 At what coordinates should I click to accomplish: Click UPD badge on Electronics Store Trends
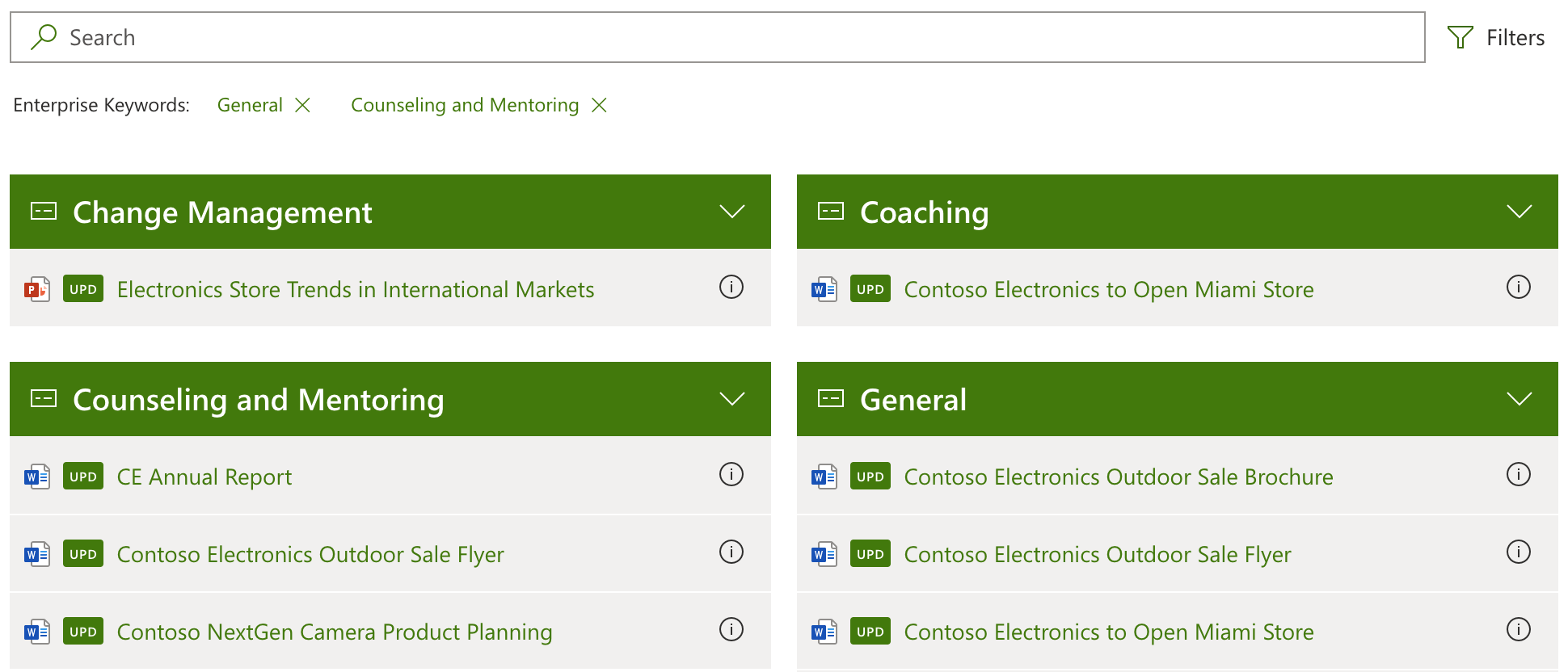pyautogui.click(x=83, y=289)
